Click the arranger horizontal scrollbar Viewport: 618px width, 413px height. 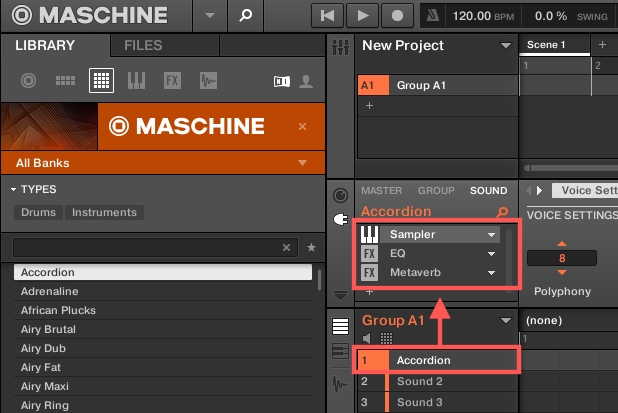[571, 168]
